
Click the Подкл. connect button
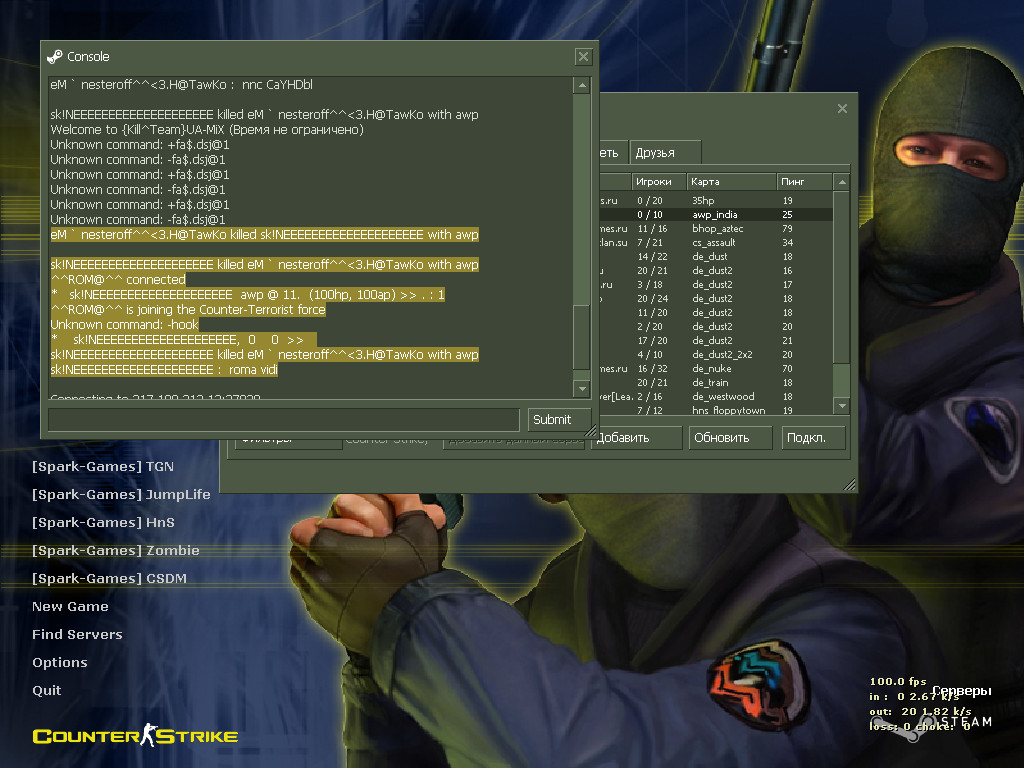pyautogui.click(x=813, y=438)
